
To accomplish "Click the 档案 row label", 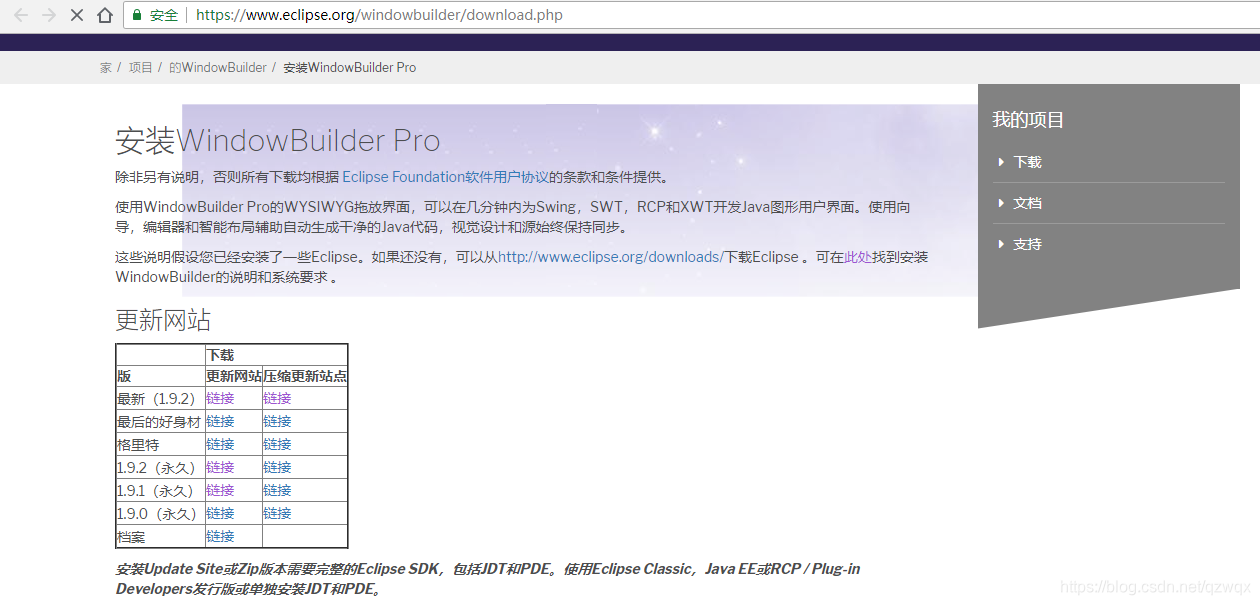I will [131, 537].
